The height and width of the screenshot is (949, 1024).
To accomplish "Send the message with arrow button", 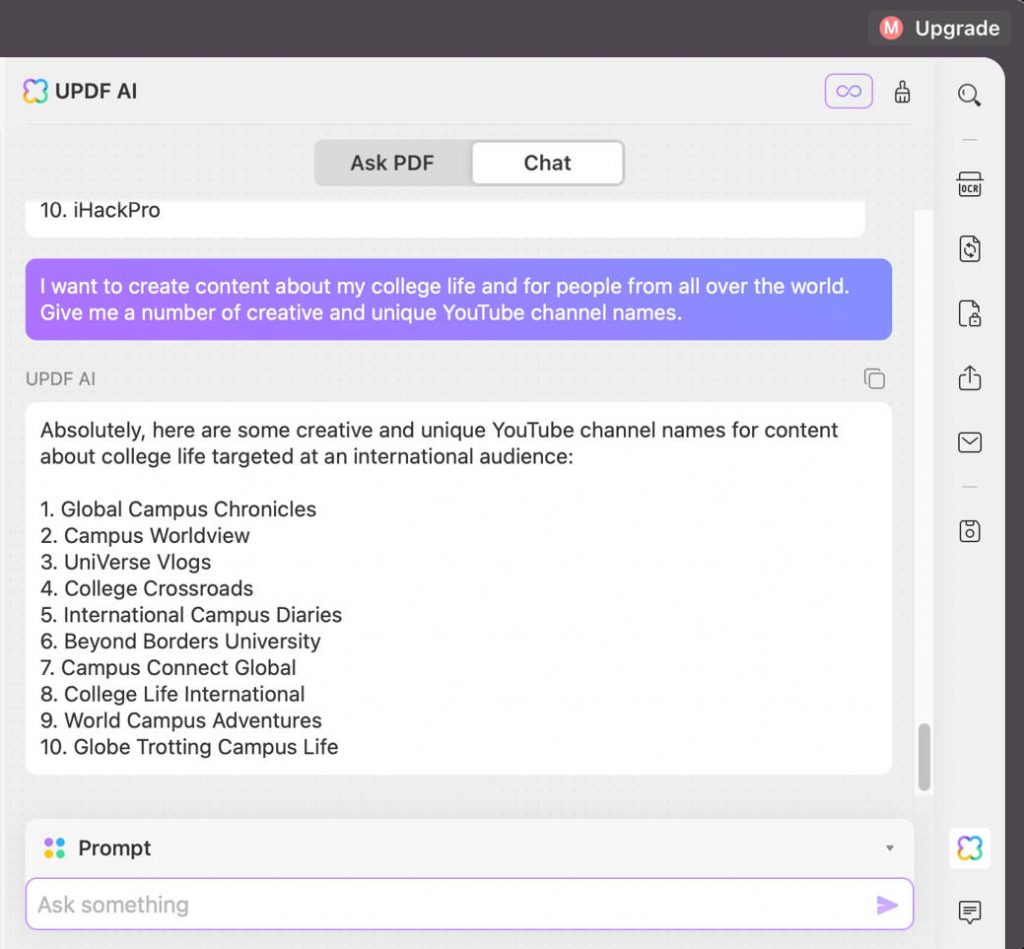I will [x=887, y=905].
